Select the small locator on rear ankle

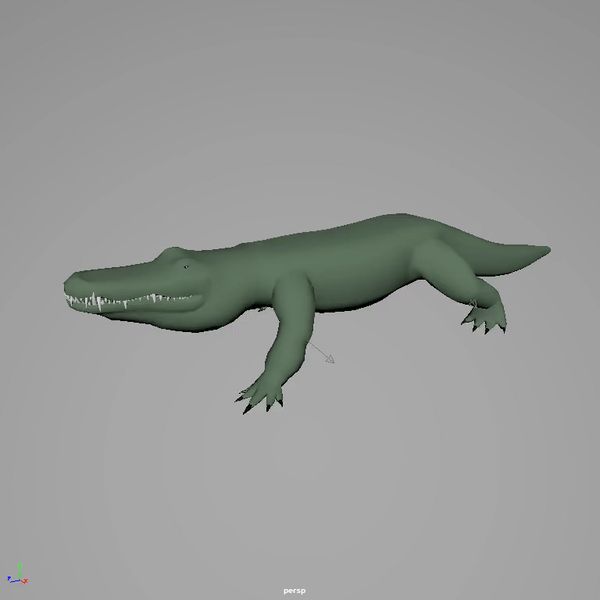(x=472, y=301)
